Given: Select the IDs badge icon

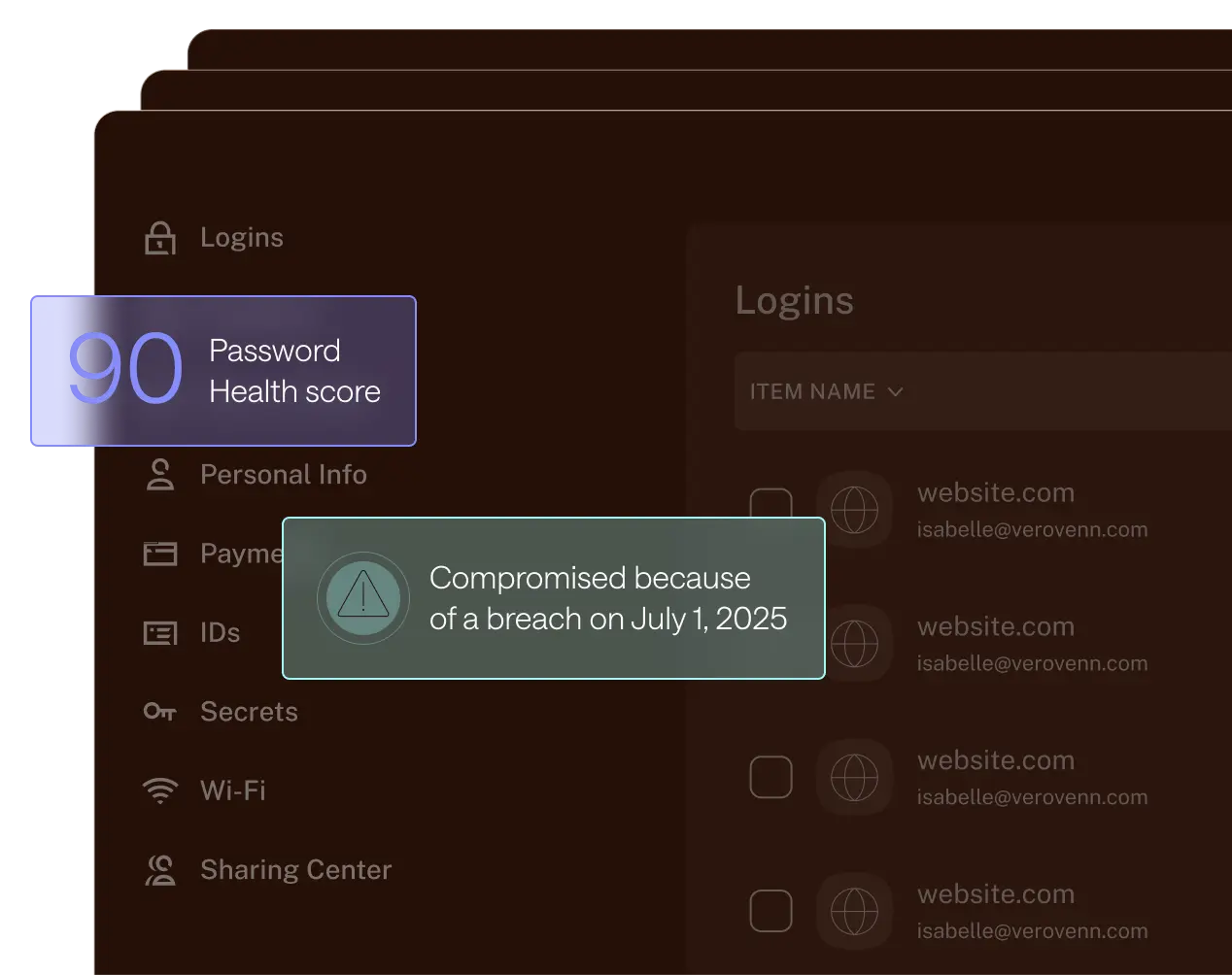Looking at the screenshot, I should [x=159, y=632].
